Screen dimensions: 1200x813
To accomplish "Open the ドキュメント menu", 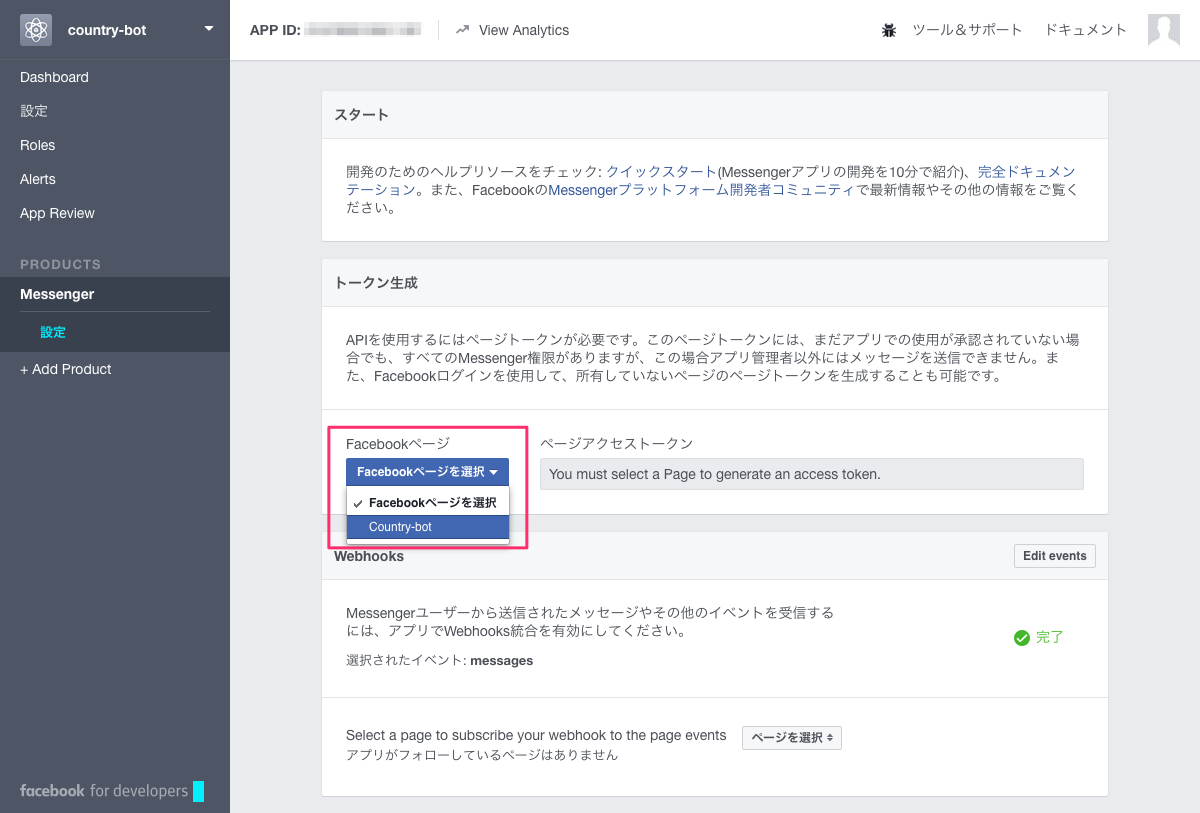I will [1085, 30].
